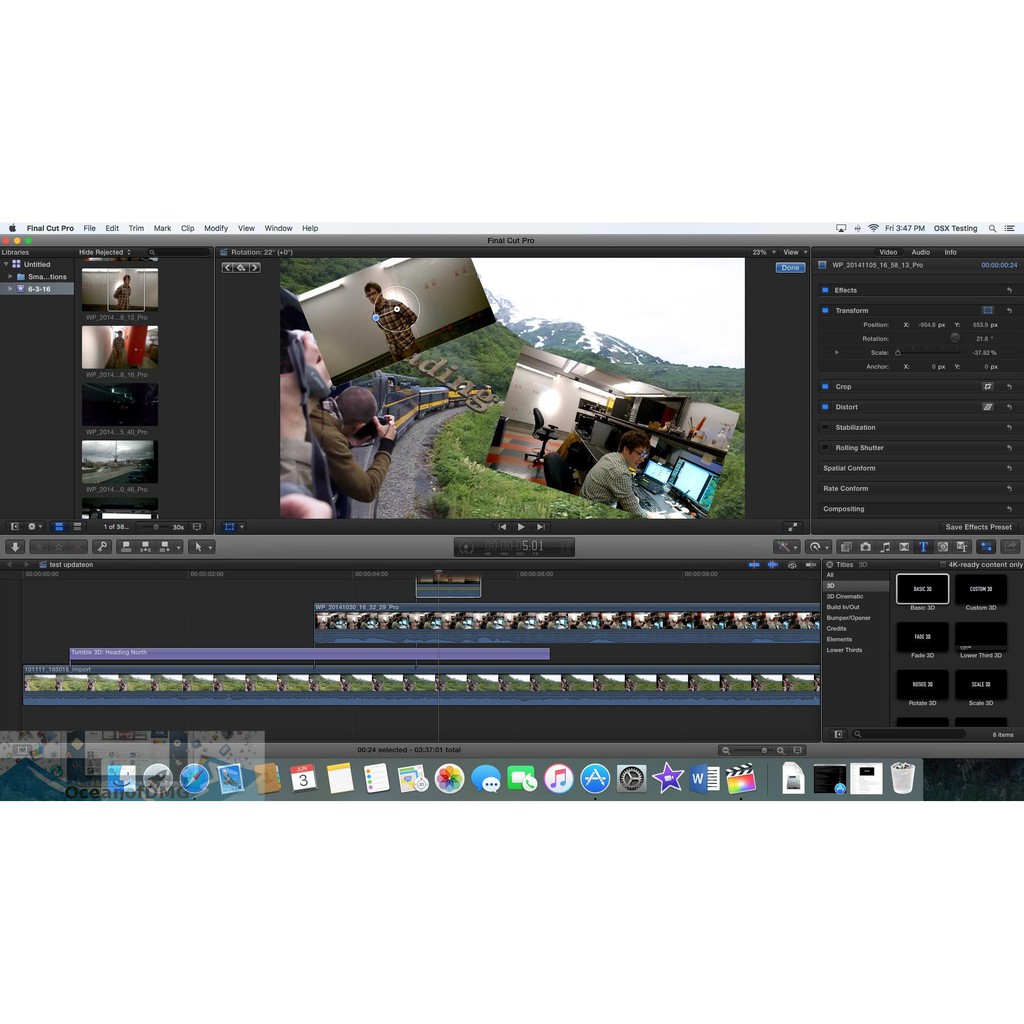Open the viewer zoom 23% dropdown
Image resolution: width=1024 pixels, height=1024 pixels.
coord(763,252)
